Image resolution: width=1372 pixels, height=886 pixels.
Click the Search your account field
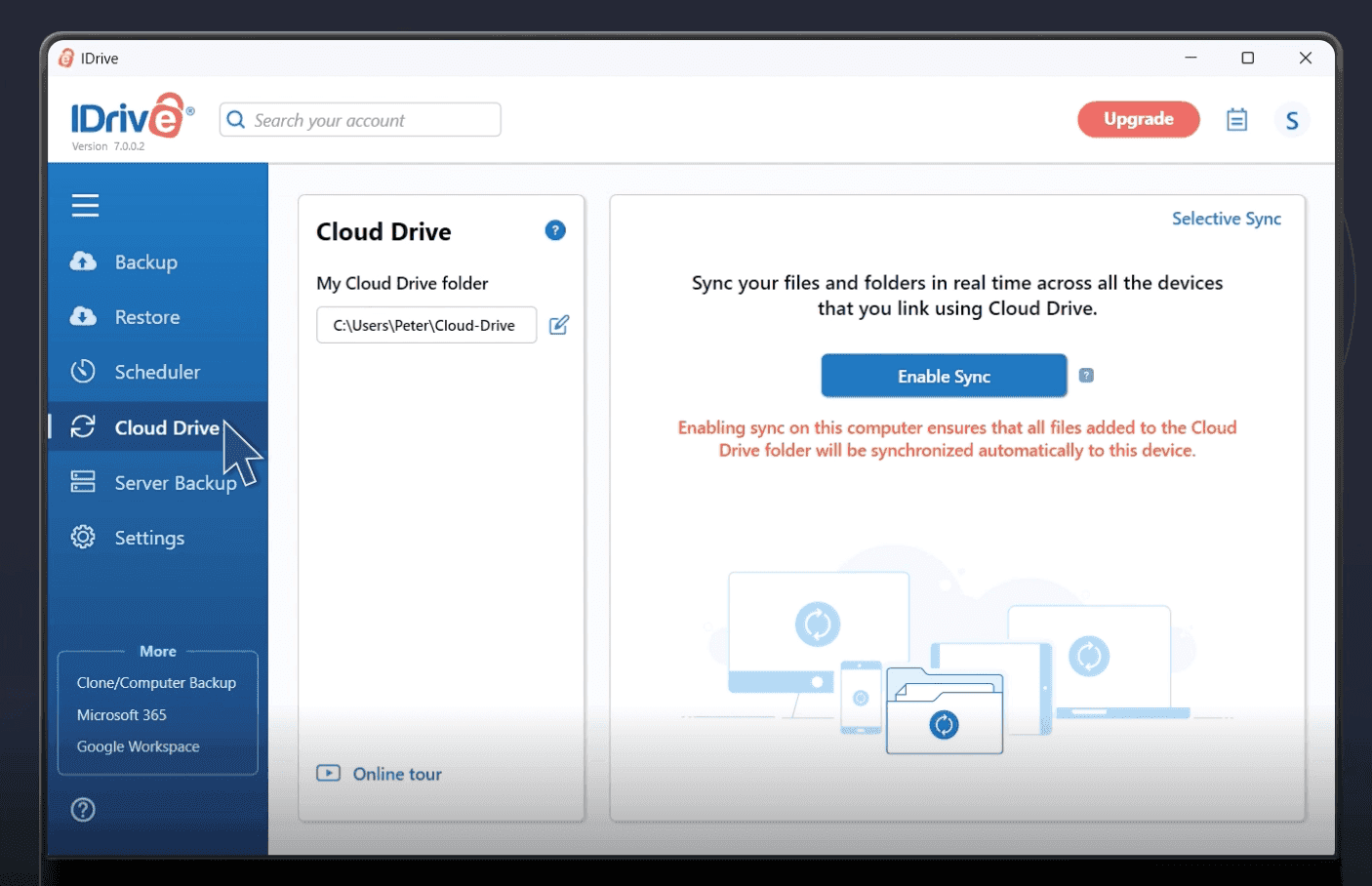point(359,119)
